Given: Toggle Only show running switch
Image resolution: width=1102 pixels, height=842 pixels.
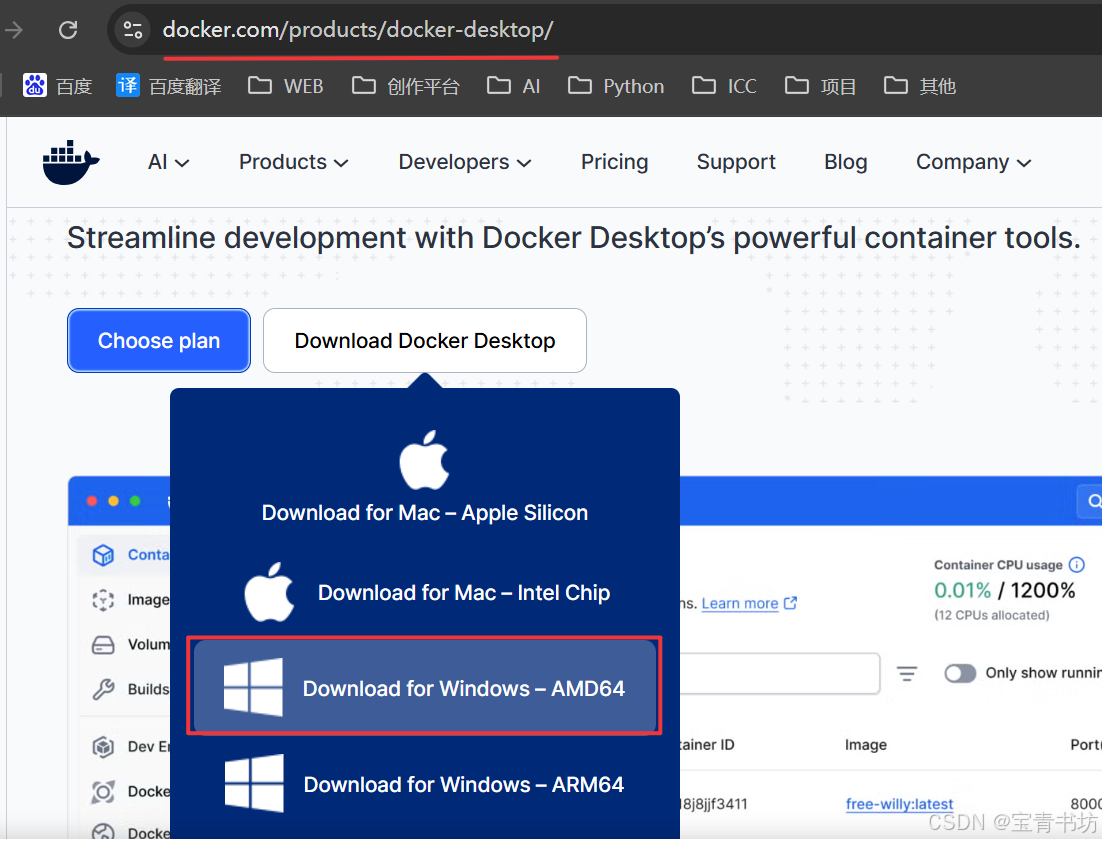Looking at the screenshot, I should click(960, 673).
